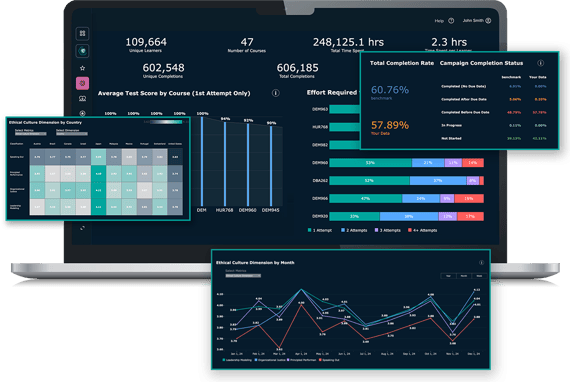The height and width of the screenshot is (382, 570).
Task: Select the Year view button in Month chart
Action: (x=448, y=276)
